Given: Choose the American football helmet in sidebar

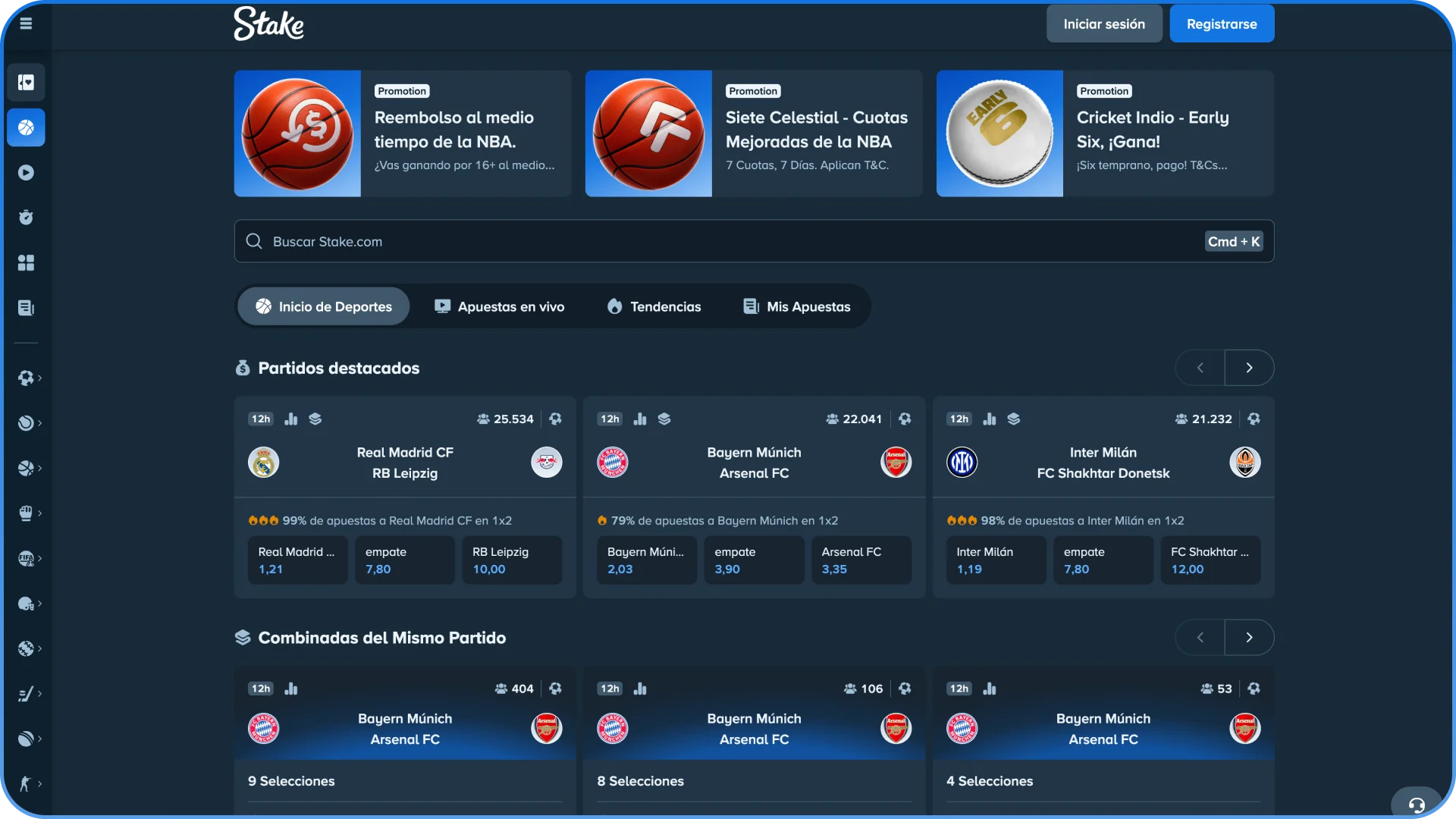Looking at the screenshot, I should [x=26, y=604].
